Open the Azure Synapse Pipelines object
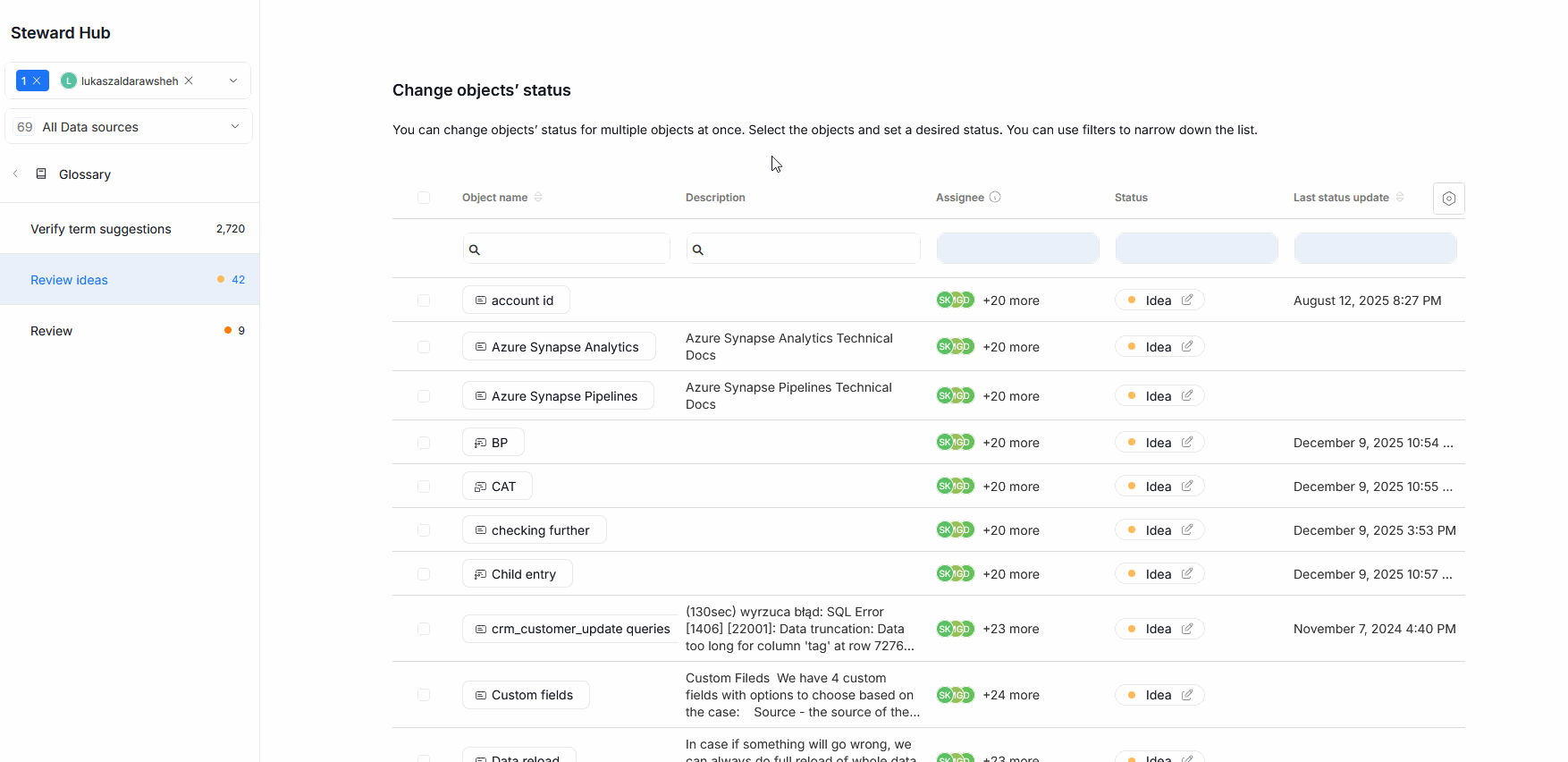 coord(558,396)
